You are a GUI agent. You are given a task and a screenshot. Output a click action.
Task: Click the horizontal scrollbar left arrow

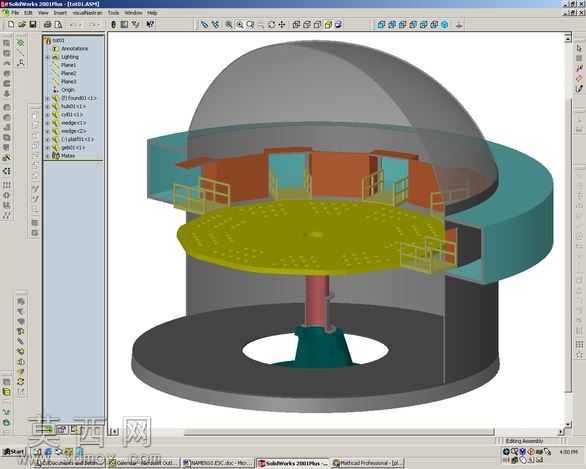(114, 432)
